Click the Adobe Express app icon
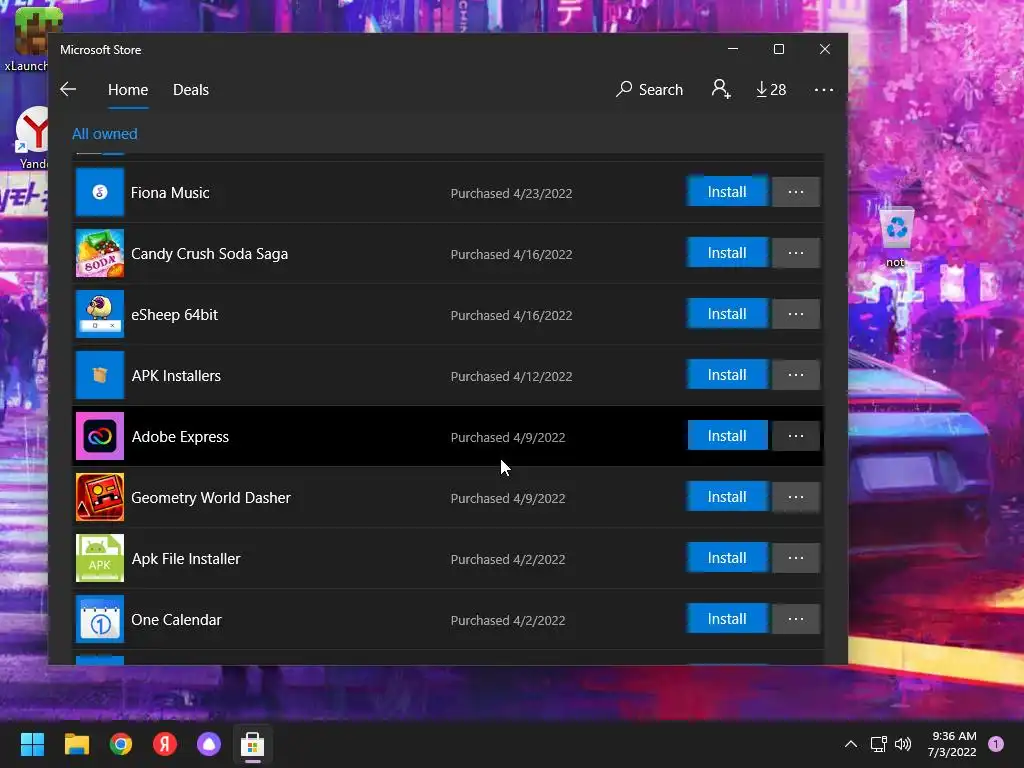Viewport: 1024px width, 768px height. [100, 436]
